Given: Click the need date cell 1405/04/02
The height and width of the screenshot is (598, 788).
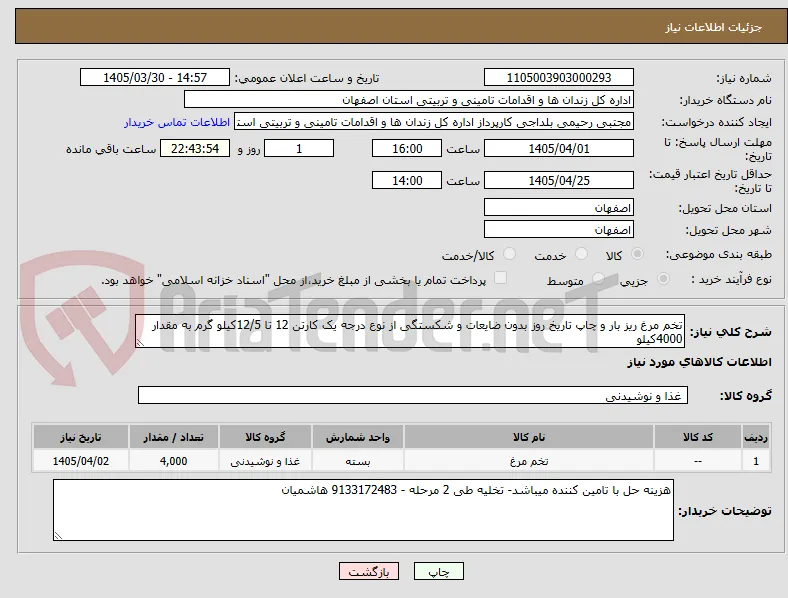Looking at the screenshot, I should 81,461.
